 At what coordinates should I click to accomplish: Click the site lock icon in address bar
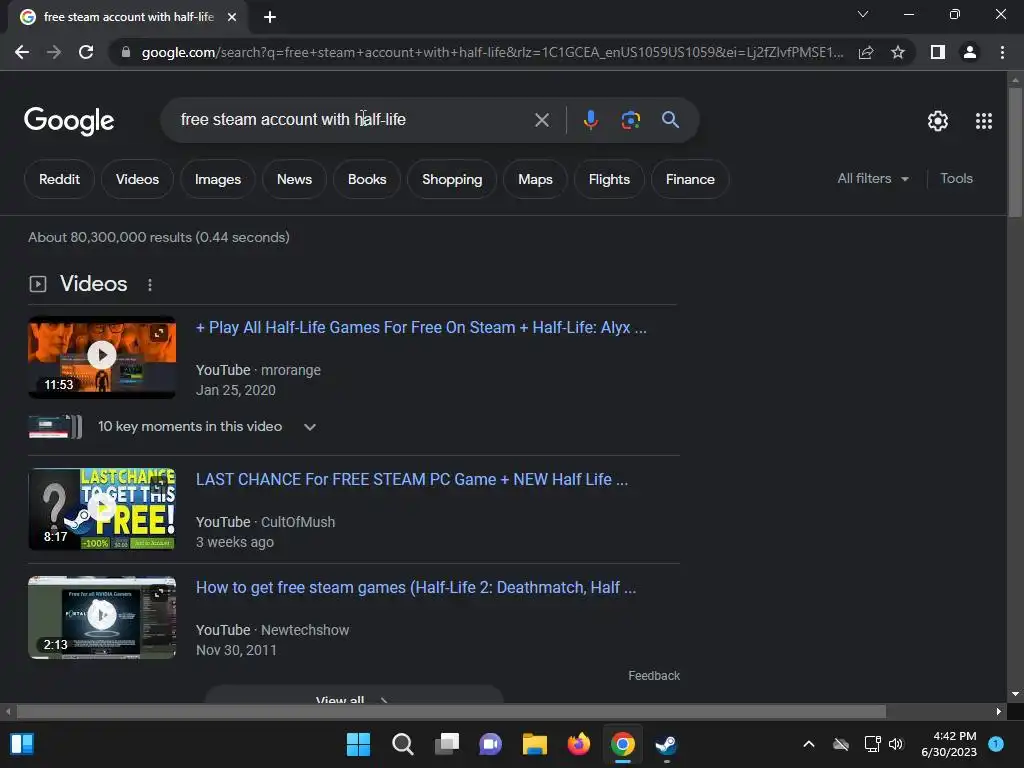pyautogui.click(x=125, y=52)
